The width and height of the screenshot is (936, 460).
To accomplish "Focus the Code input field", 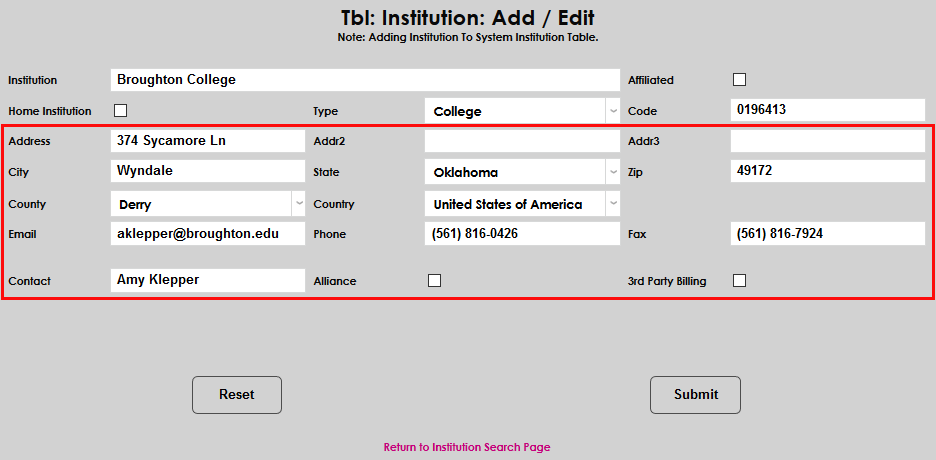I will tap(827, 110).
